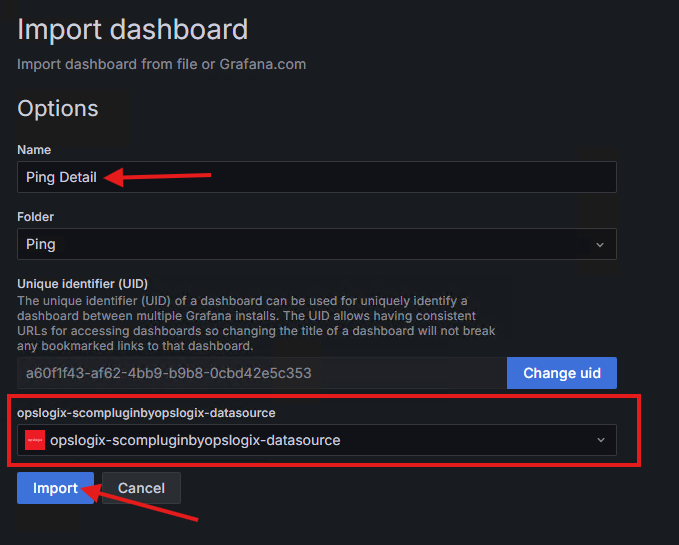The width and height of the screenshot is (679, 545).
Task: Click the Options section heading
Action: 58,108
